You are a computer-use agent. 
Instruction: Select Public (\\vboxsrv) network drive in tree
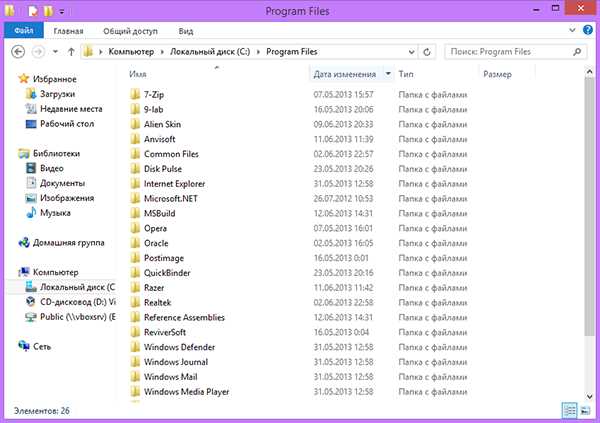(78, 317)
